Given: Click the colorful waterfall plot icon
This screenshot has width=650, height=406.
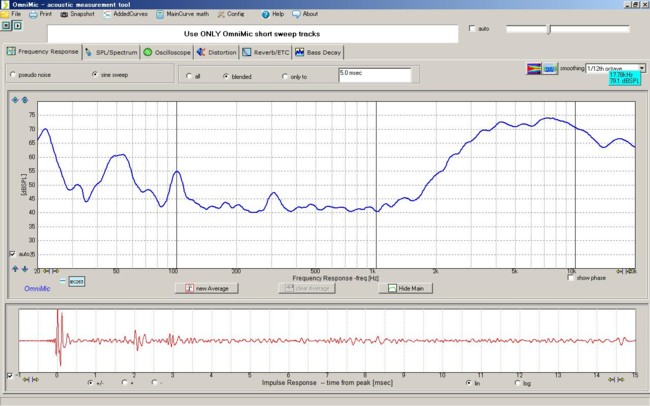Looking at the screenshot, I should [534, 68].
